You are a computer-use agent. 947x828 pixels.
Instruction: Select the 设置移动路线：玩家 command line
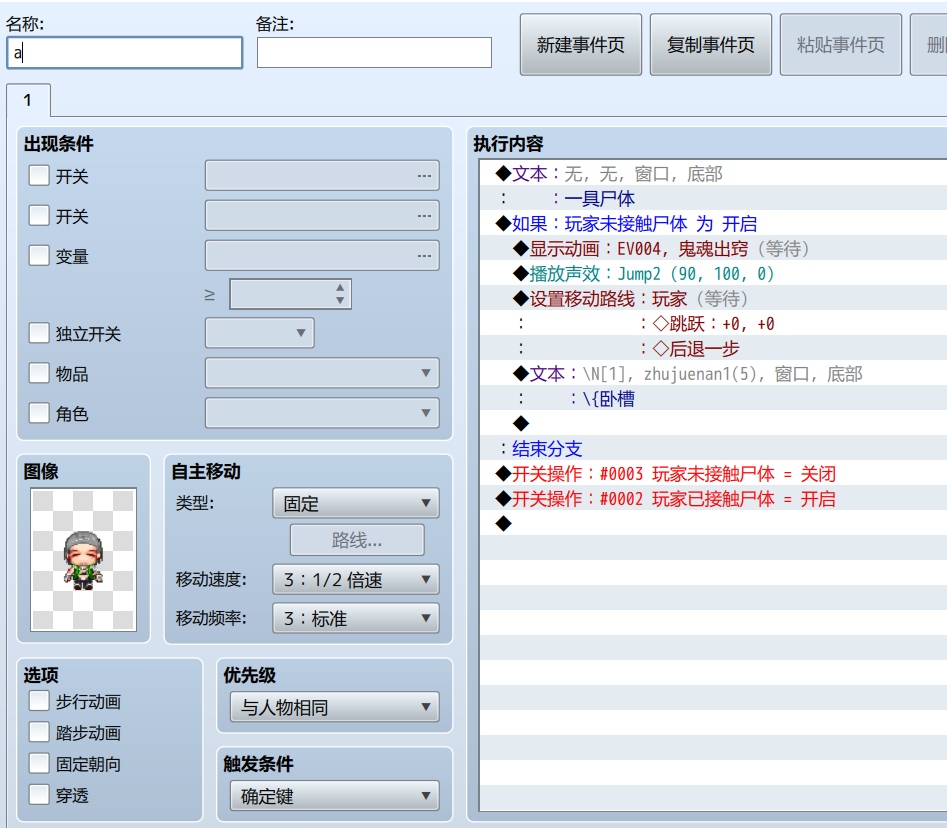(x=713, y=299)
